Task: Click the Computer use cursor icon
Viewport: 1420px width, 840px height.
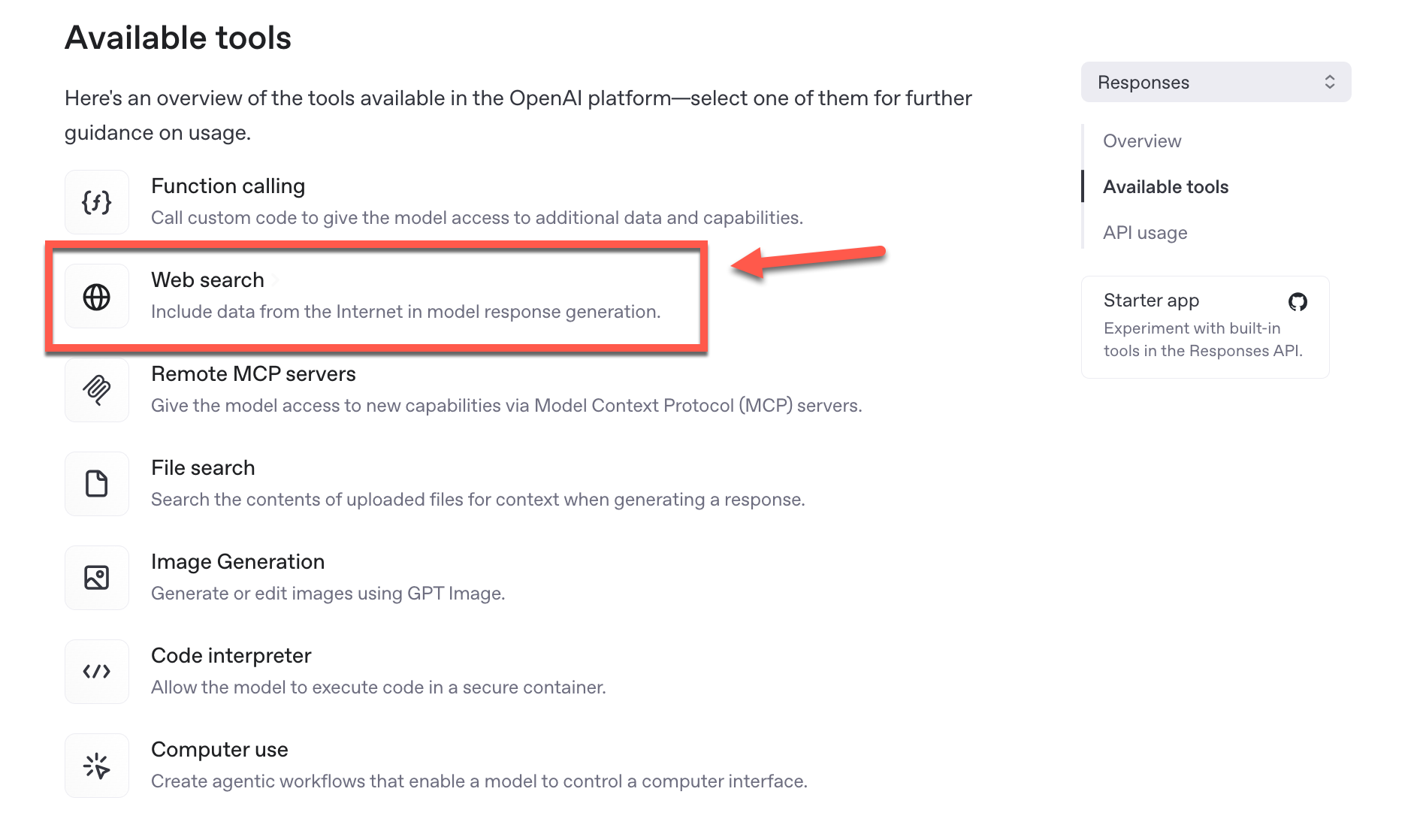Action: click(97, 766)
